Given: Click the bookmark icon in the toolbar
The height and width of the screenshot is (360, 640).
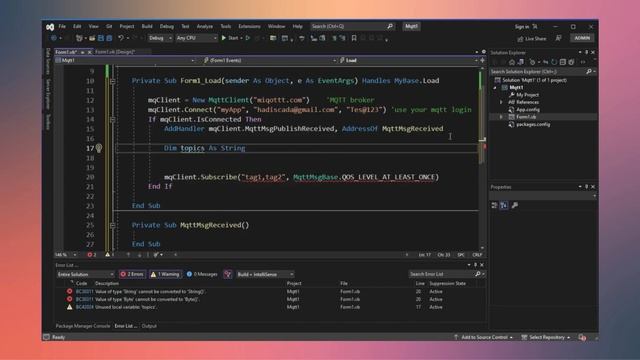Looking at the screenshot, I should (354, 38).
